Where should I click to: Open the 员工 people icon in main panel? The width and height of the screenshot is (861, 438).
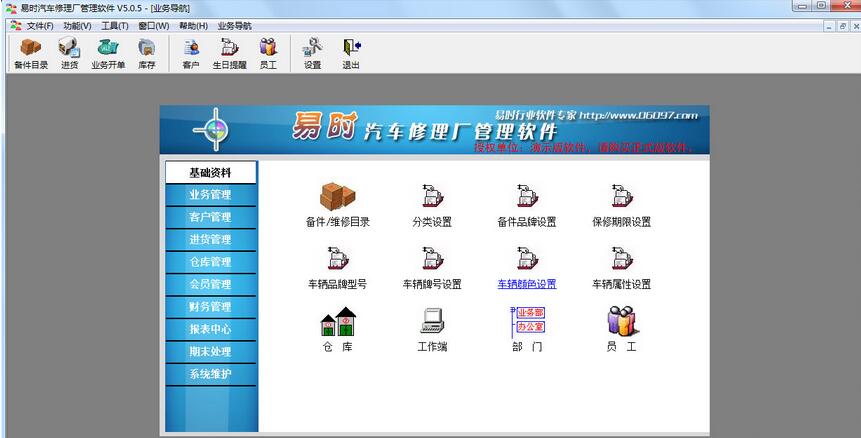[x=621, y=321]
